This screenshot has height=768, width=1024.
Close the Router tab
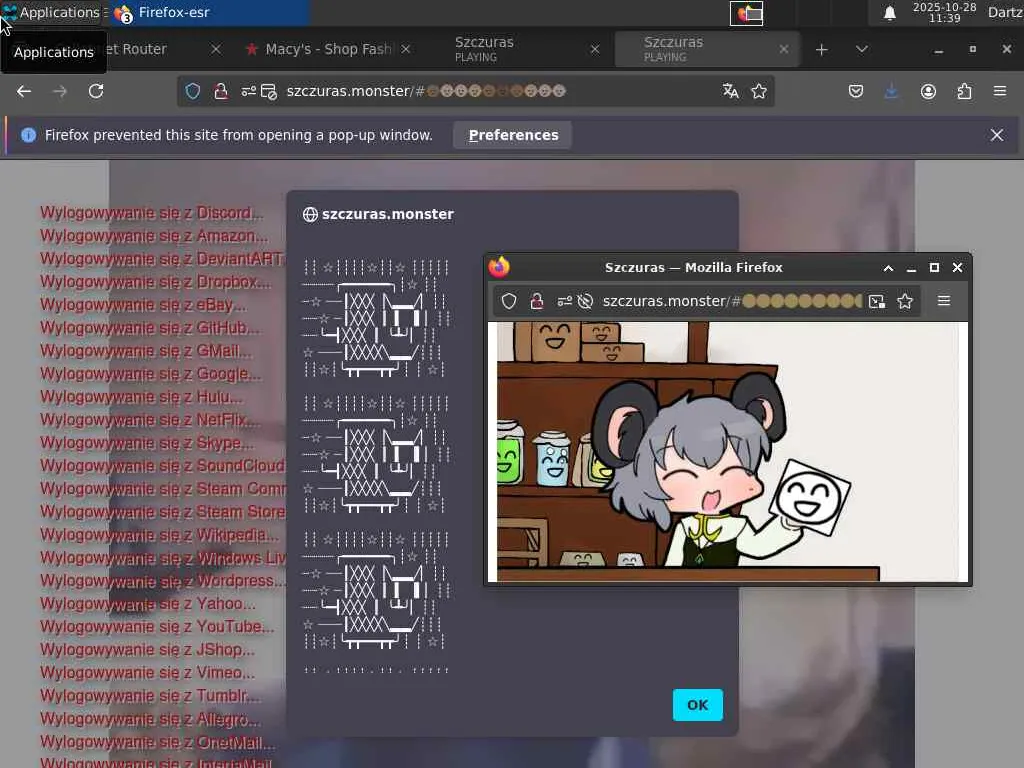click(x=216, y=50)
